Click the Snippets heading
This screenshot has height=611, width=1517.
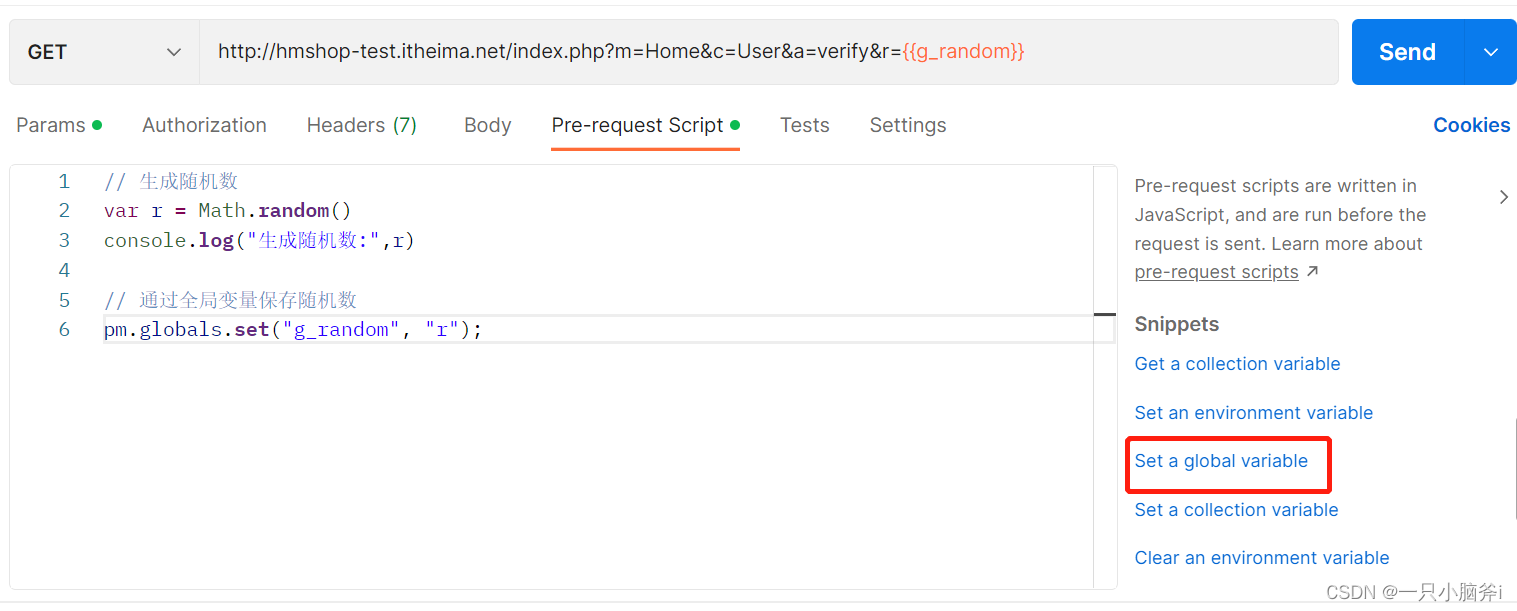pyautogui.click(x=1176, y=324)
